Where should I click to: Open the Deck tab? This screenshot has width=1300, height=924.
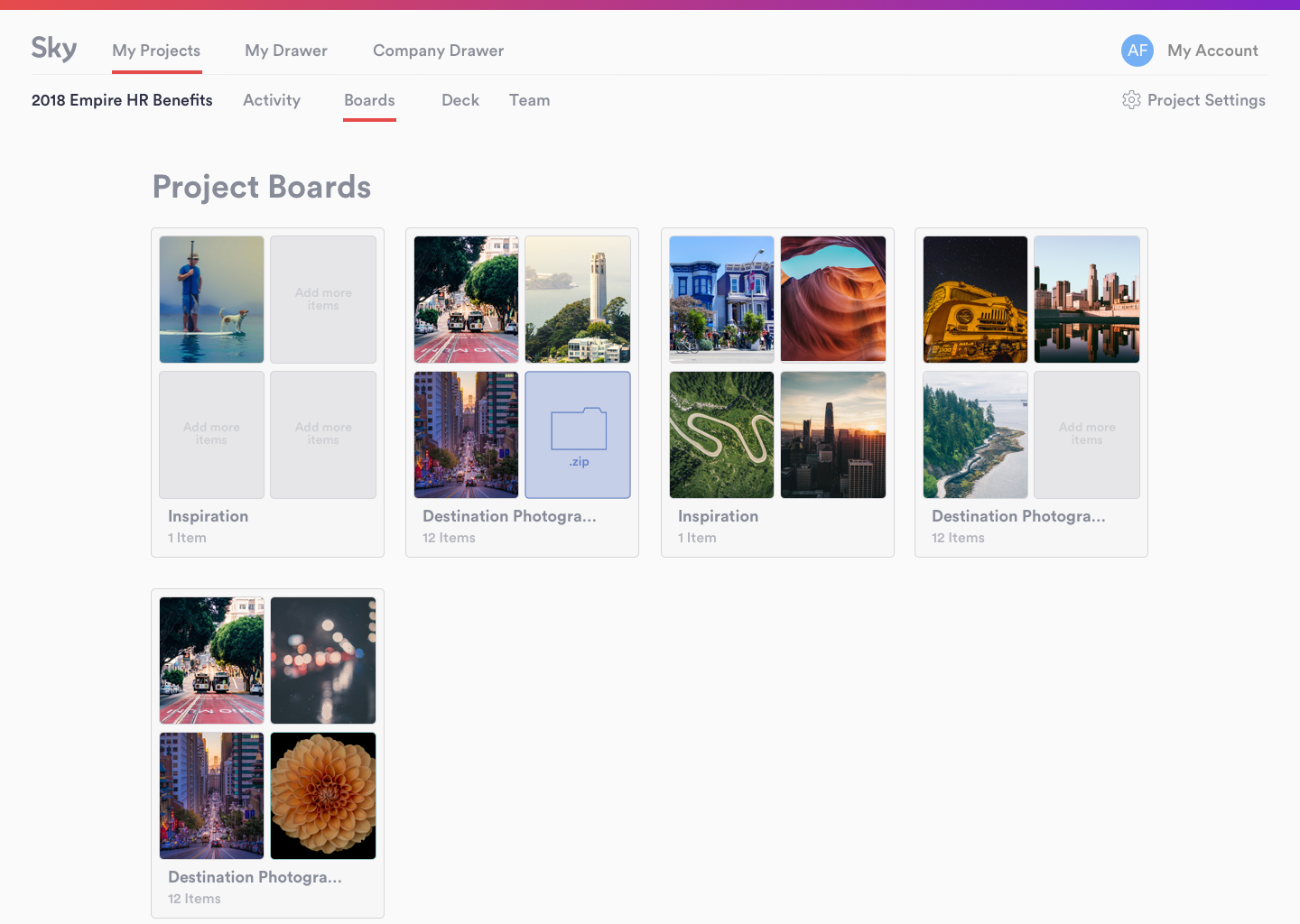(460, 100)
